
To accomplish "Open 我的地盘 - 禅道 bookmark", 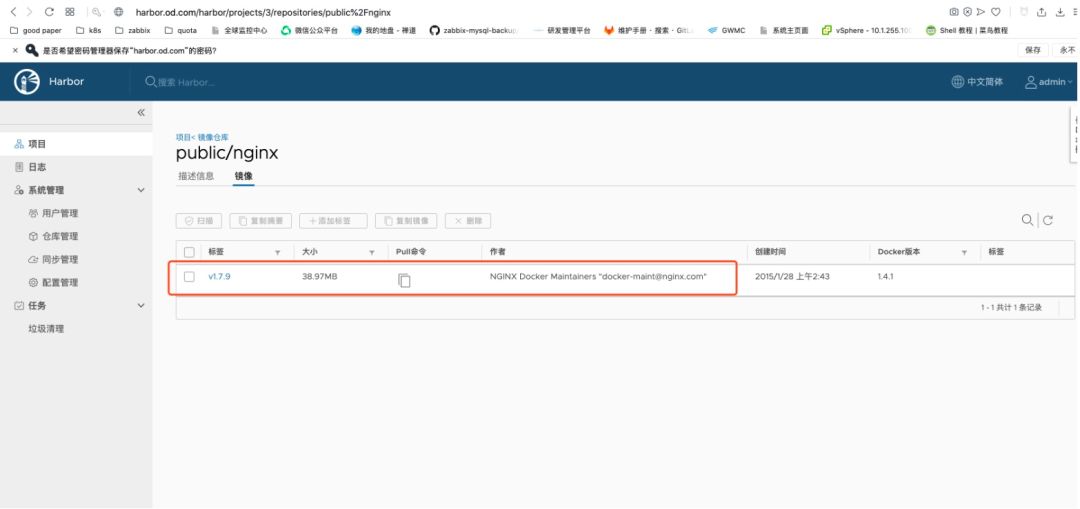I will click(x=384, y=30).
